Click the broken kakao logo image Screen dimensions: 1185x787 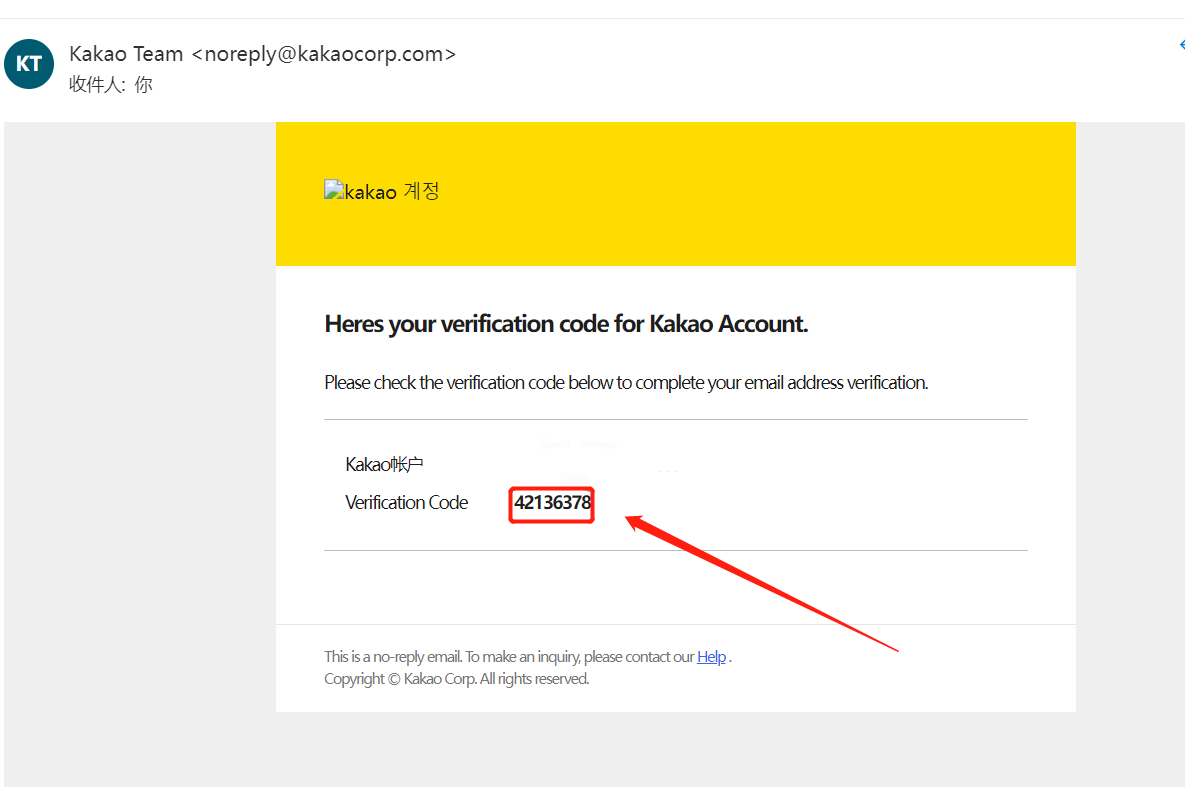pyautogui.click(x=333, y=191)
